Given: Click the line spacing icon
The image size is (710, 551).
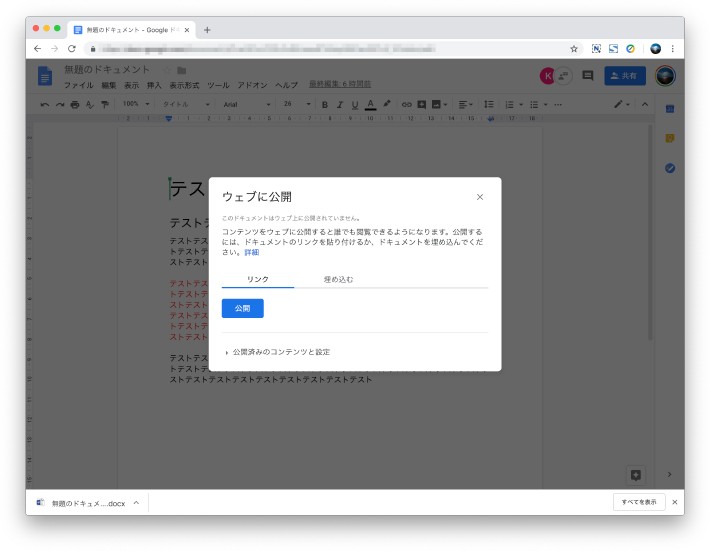Looking at the screenshot, I should coord(489,105).
